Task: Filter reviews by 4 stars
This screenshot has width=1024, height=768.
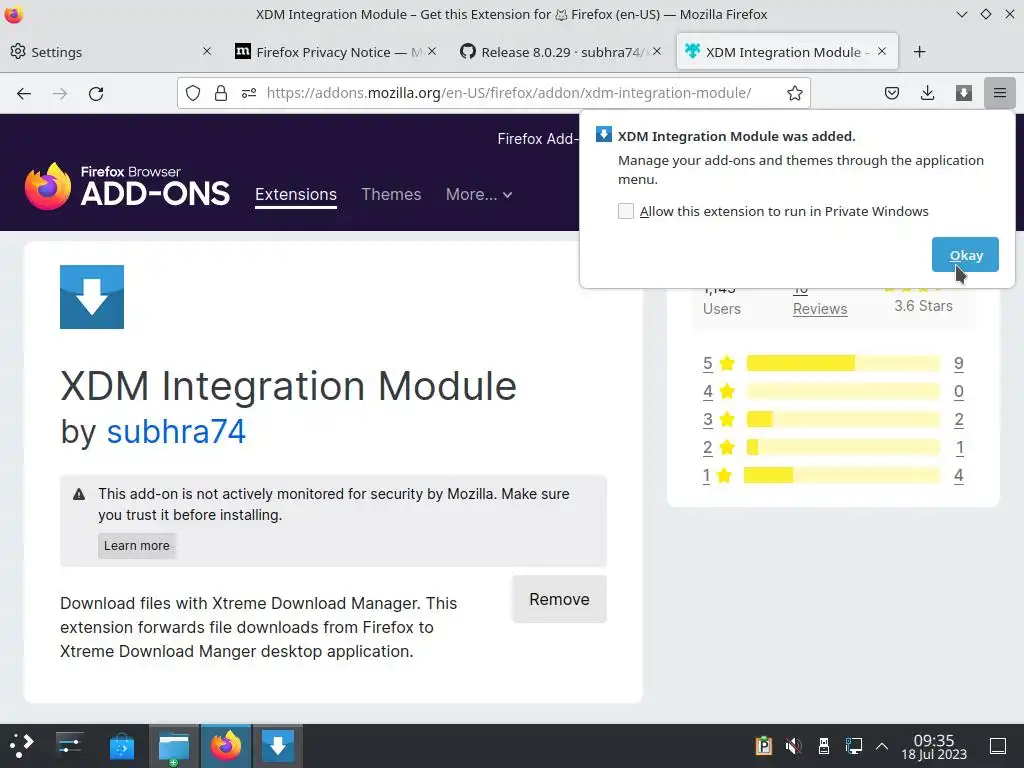Action: [707, 391]
